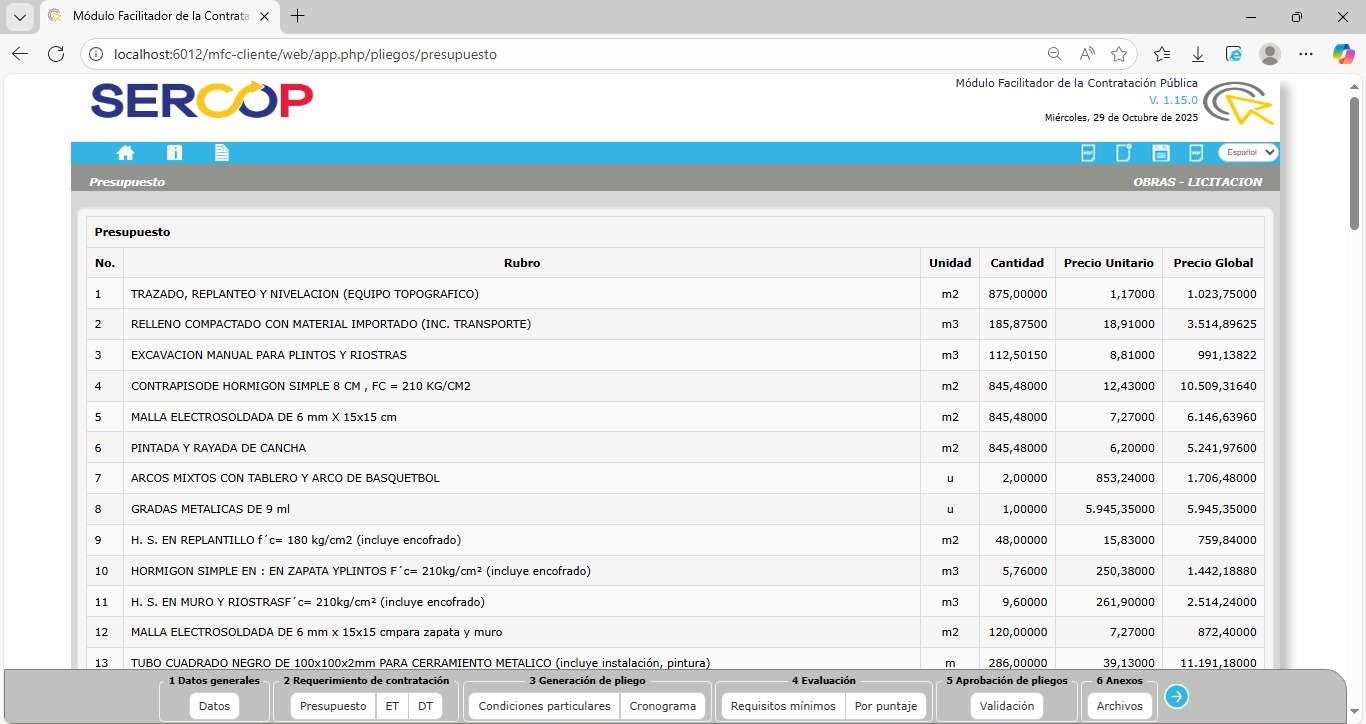The image size is (1366, 724).
Task: Open the browser Settings and more menu
Action: pyautogui.click(x=1306, y=54)
